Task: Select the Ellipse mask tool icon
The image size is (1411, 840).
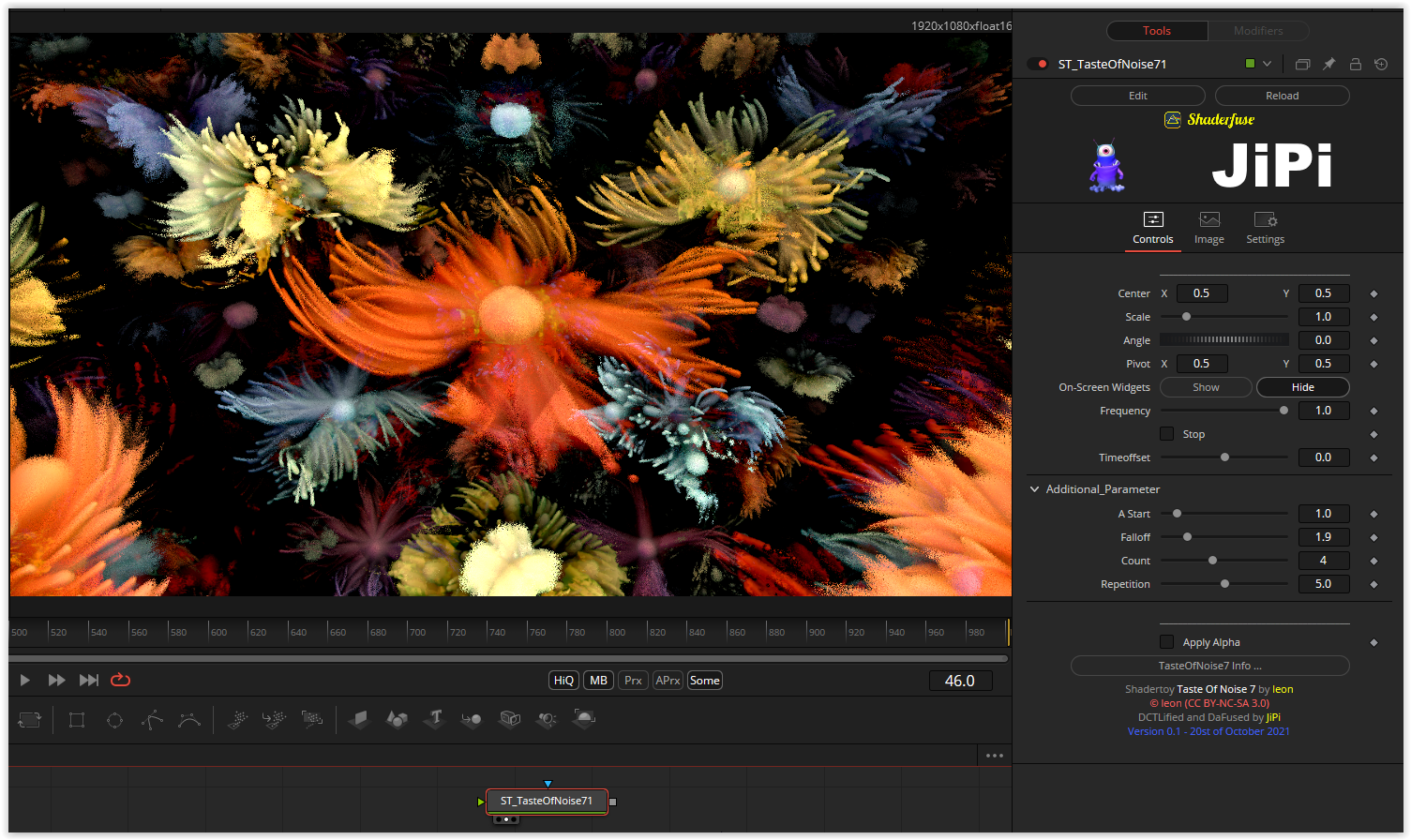Action: pos(114,720)
